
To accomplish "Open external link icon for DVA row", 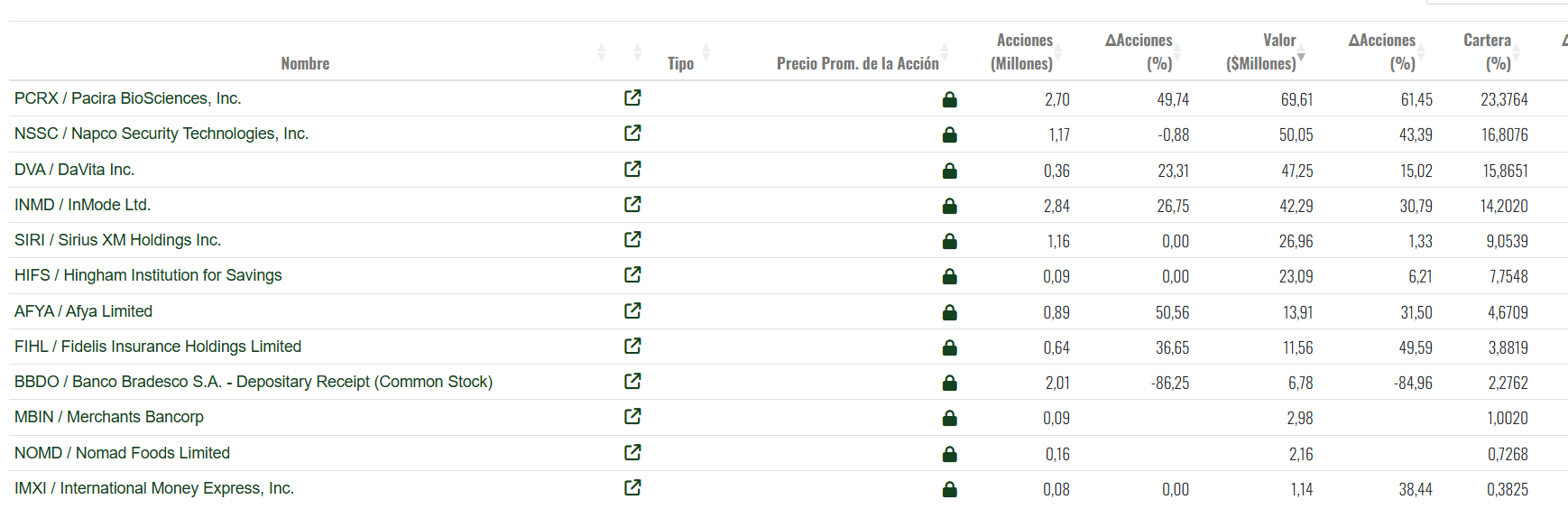I will coord(632,169).
